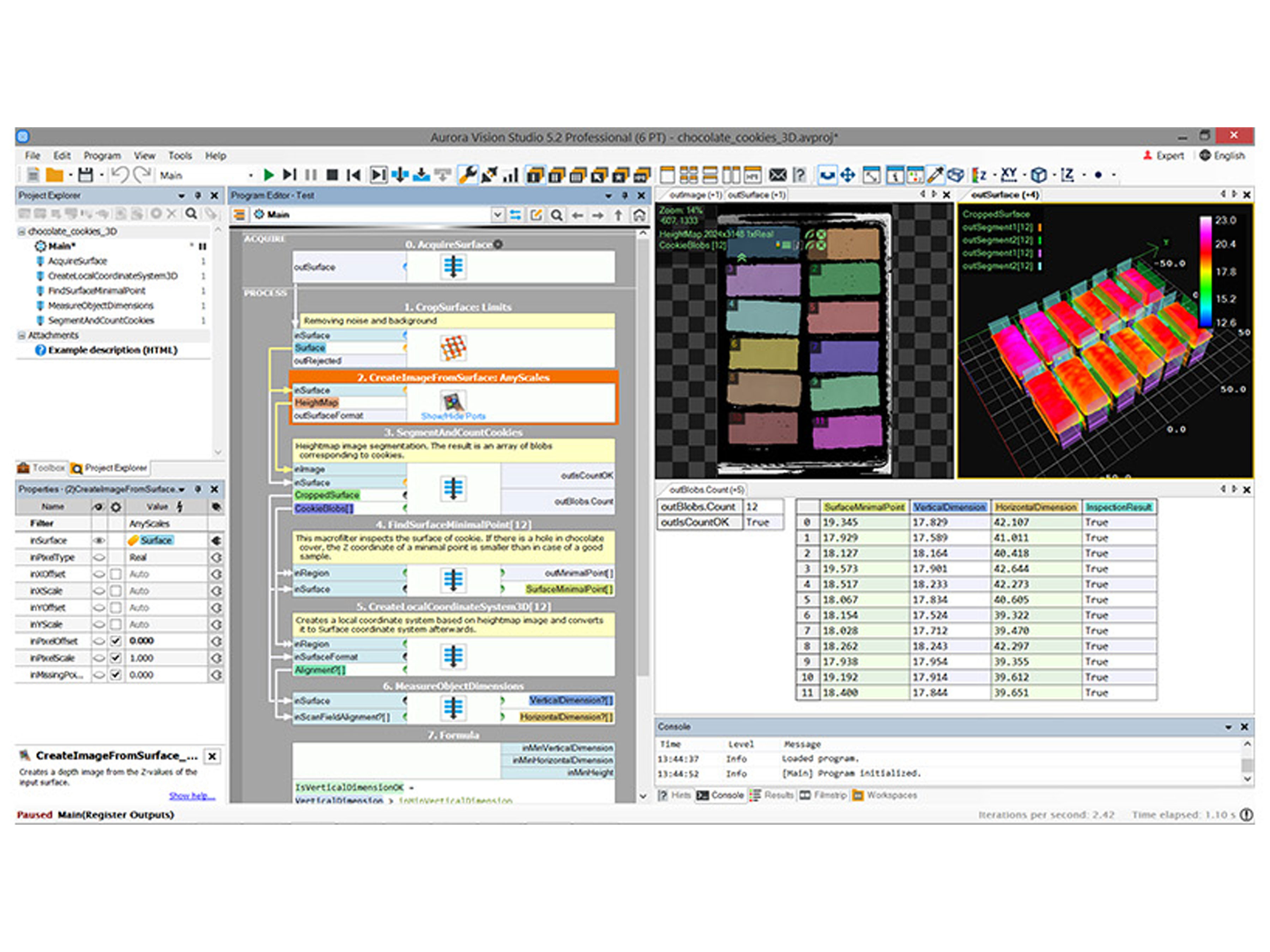Uncheck the inPixelOffset checkbox
1270x952 pixels.
tap(116, 640)
